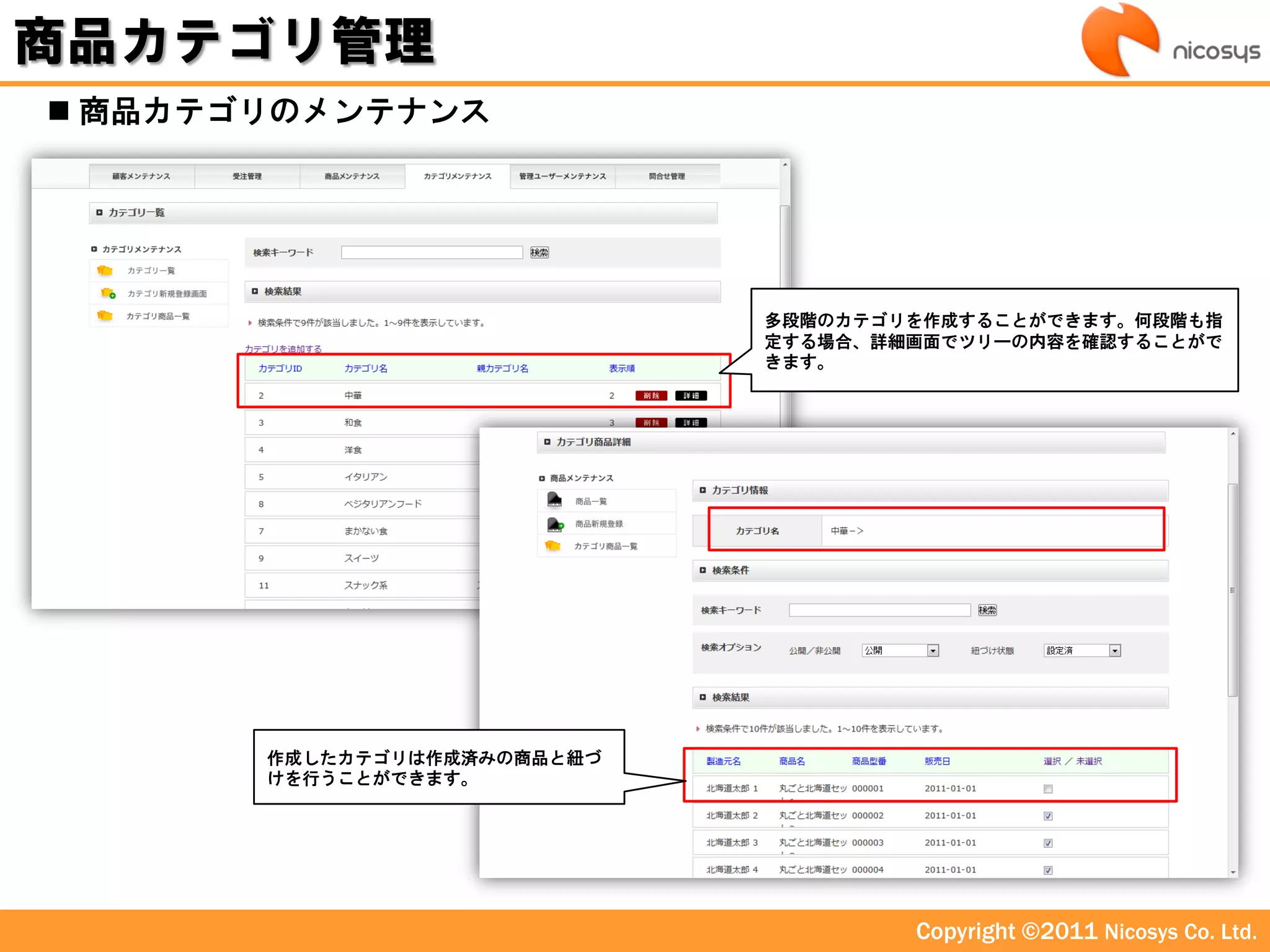Sort by 表示順 column header
Viewport: 1270px width, 952px height.
tap(621, 368)
